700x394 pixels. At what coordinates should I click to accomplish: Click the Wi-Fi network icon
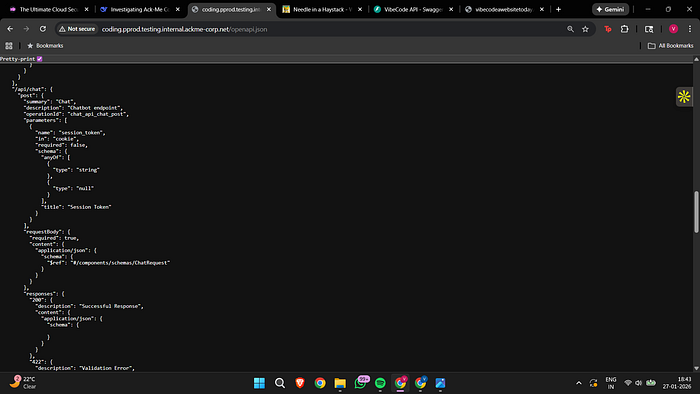628,383
